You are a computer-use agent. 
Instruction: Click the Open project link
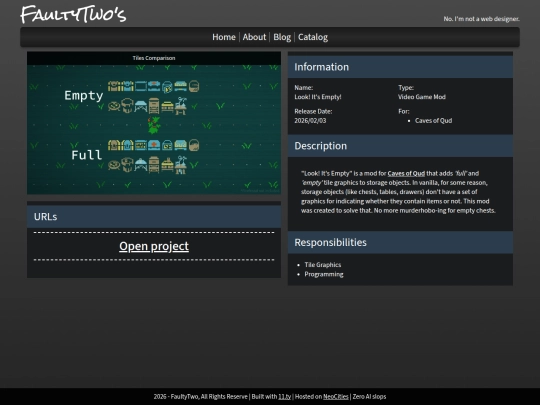click(x=154, y=246)
